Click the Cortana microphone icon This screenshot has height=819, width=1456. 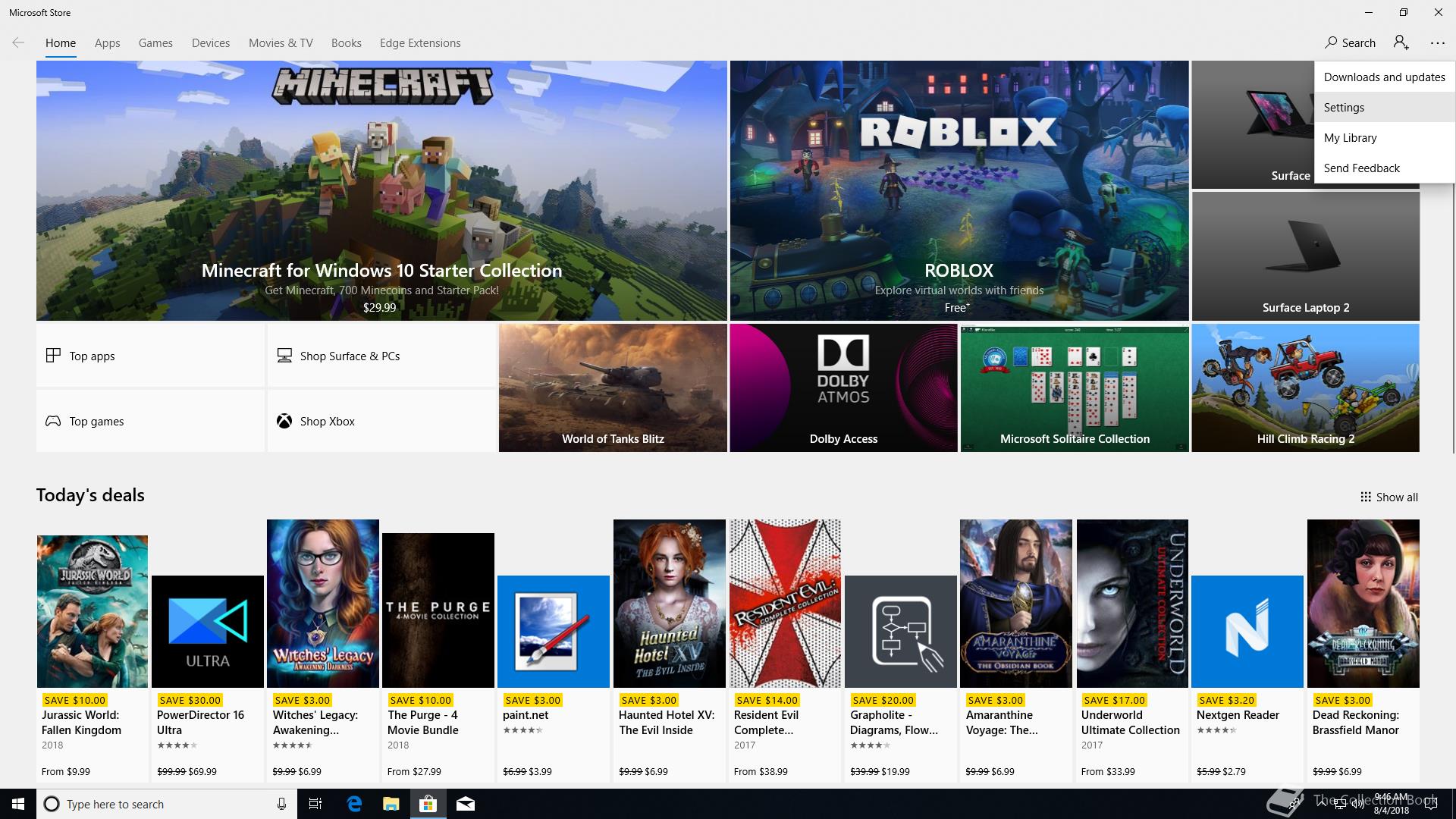(281, 804)
